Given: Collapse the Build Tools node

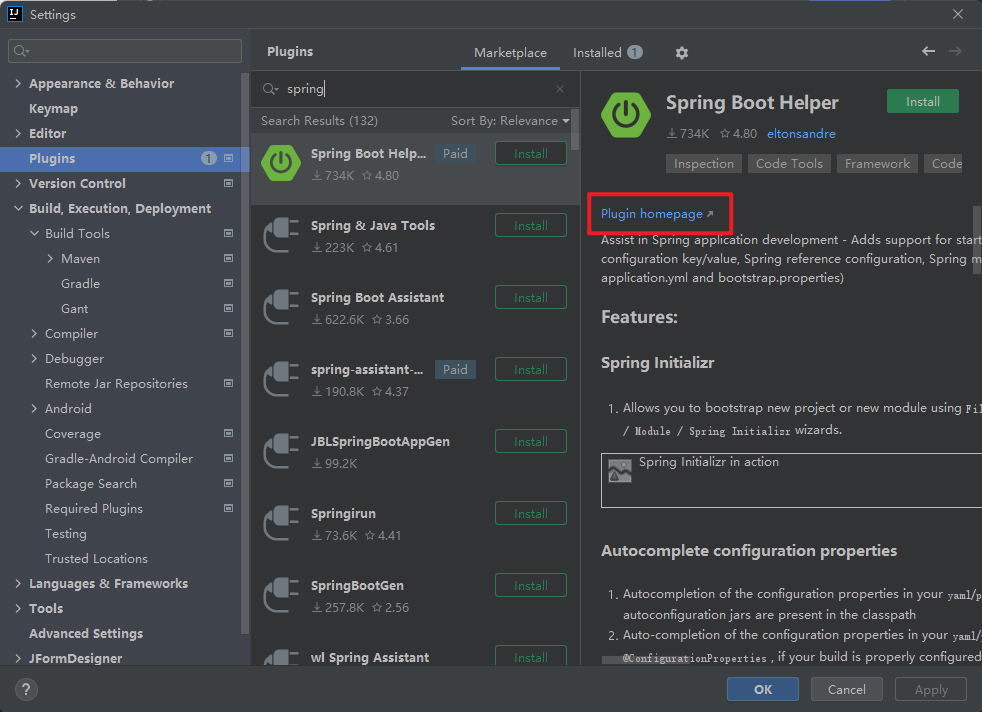Looking at the screenshot, I should tap(34, 234).
